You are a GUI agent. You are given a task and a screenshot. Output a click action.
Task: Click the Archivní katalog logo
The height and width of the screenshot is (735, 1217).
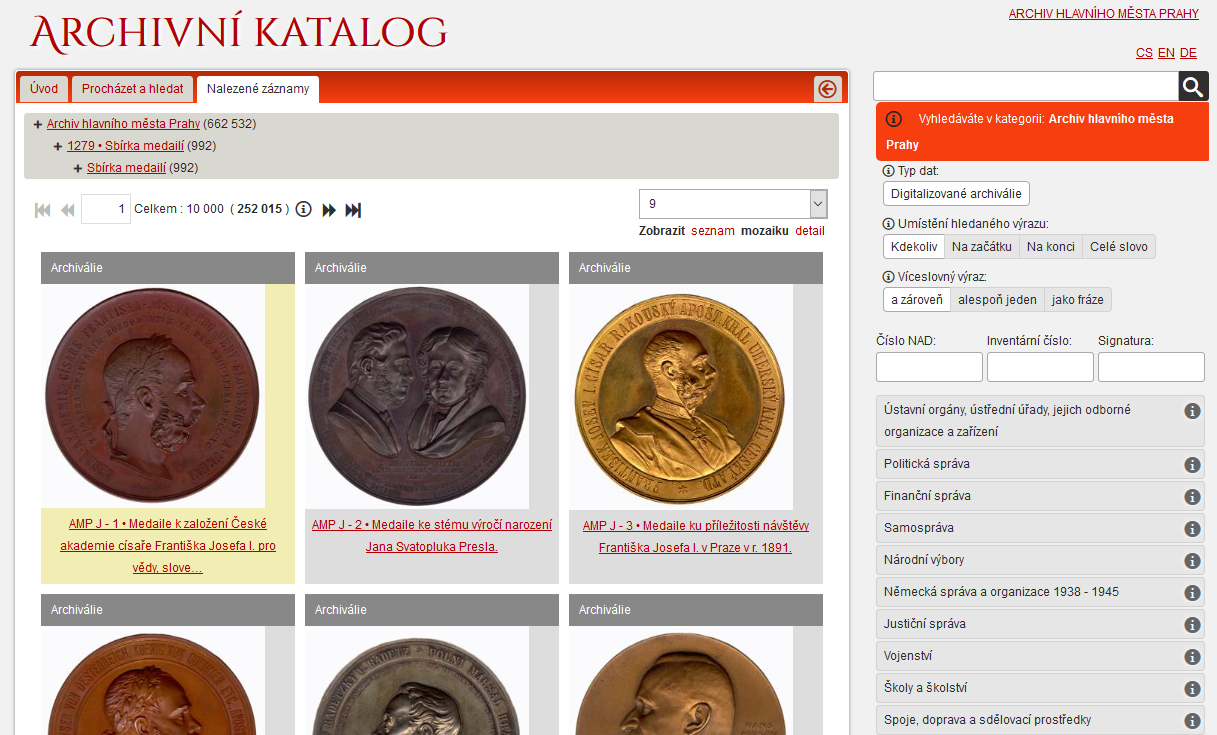(238, 33)
